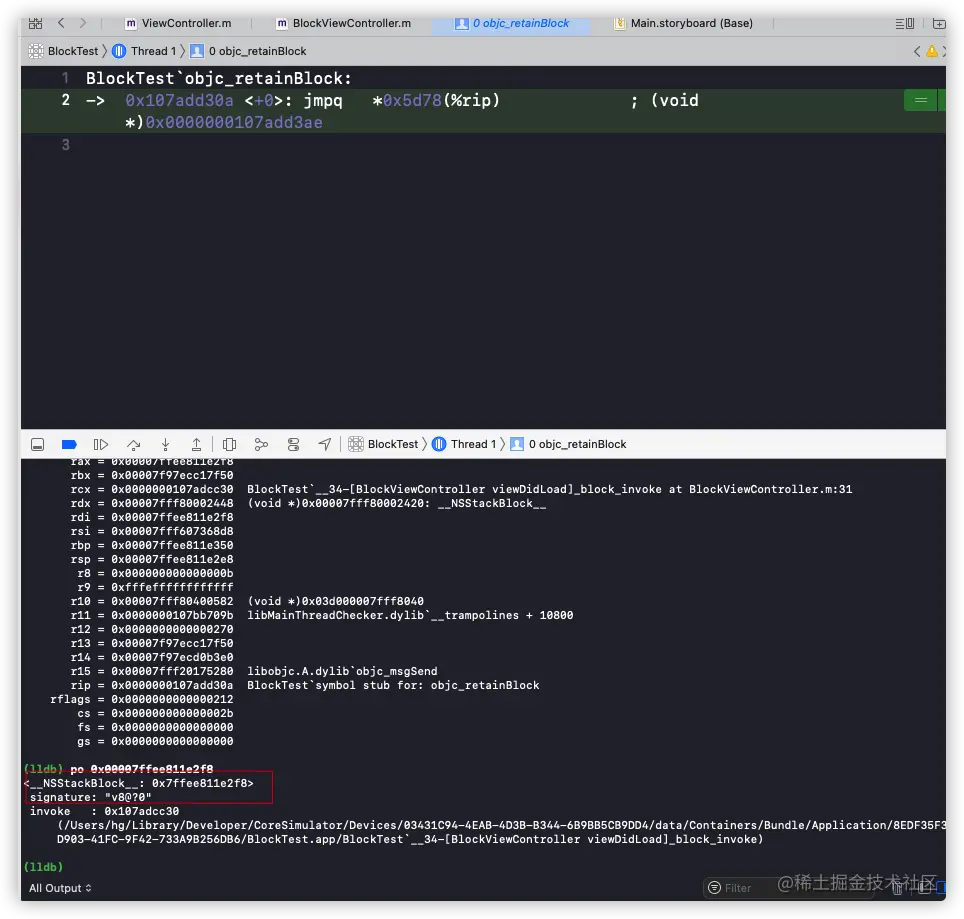964x919 pixels.
Task: Toggle the blue breakpoints activation button
Action: pyautogui.click(x=69, y=444)
